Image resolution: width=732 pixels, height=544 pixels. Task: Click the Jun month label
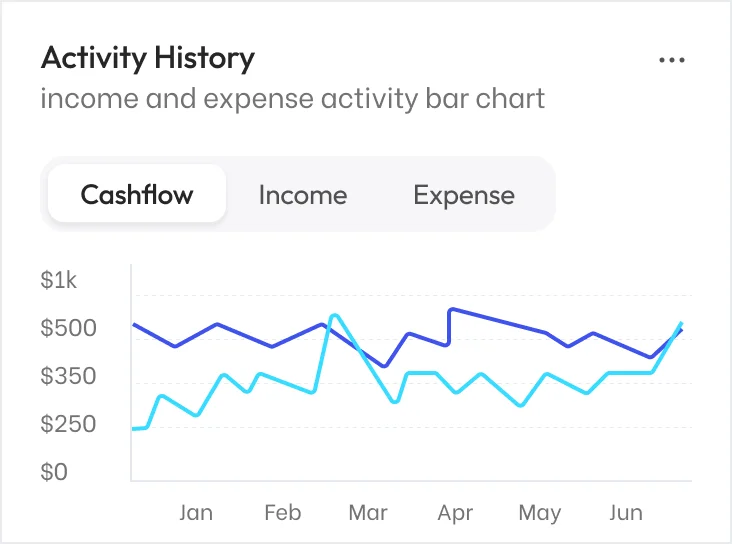(x=626, y=513)
